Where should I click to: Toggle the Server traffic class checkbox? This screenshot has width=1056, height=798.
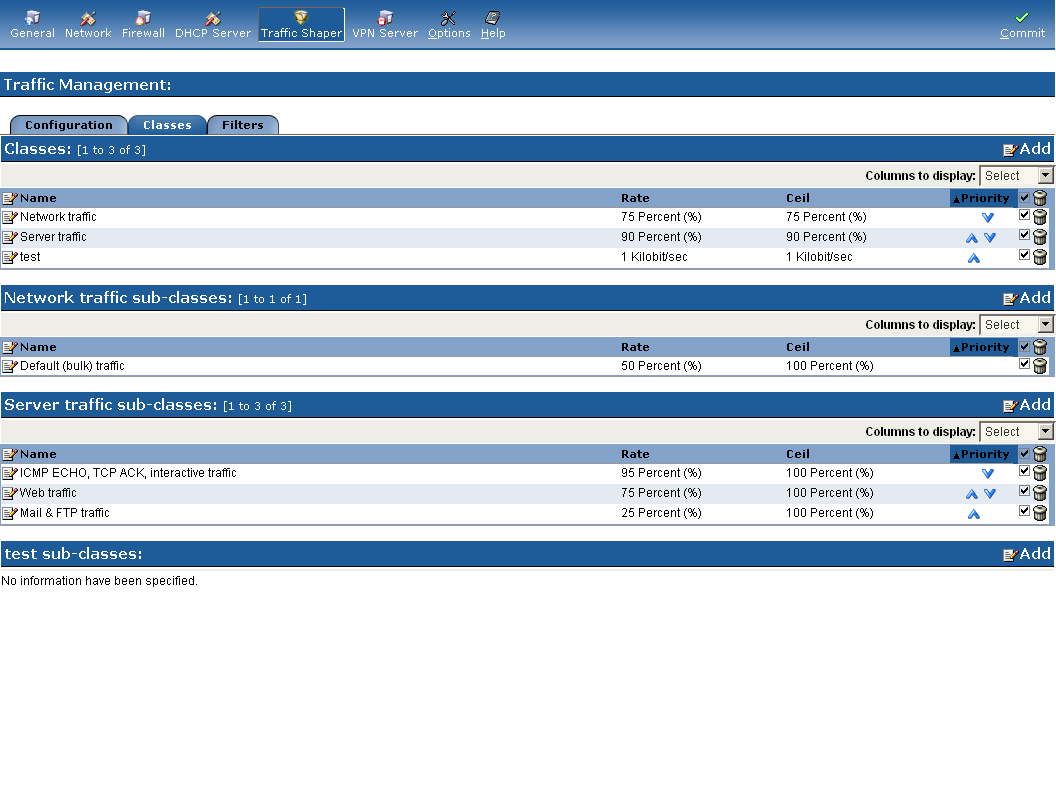point(1024,235)
